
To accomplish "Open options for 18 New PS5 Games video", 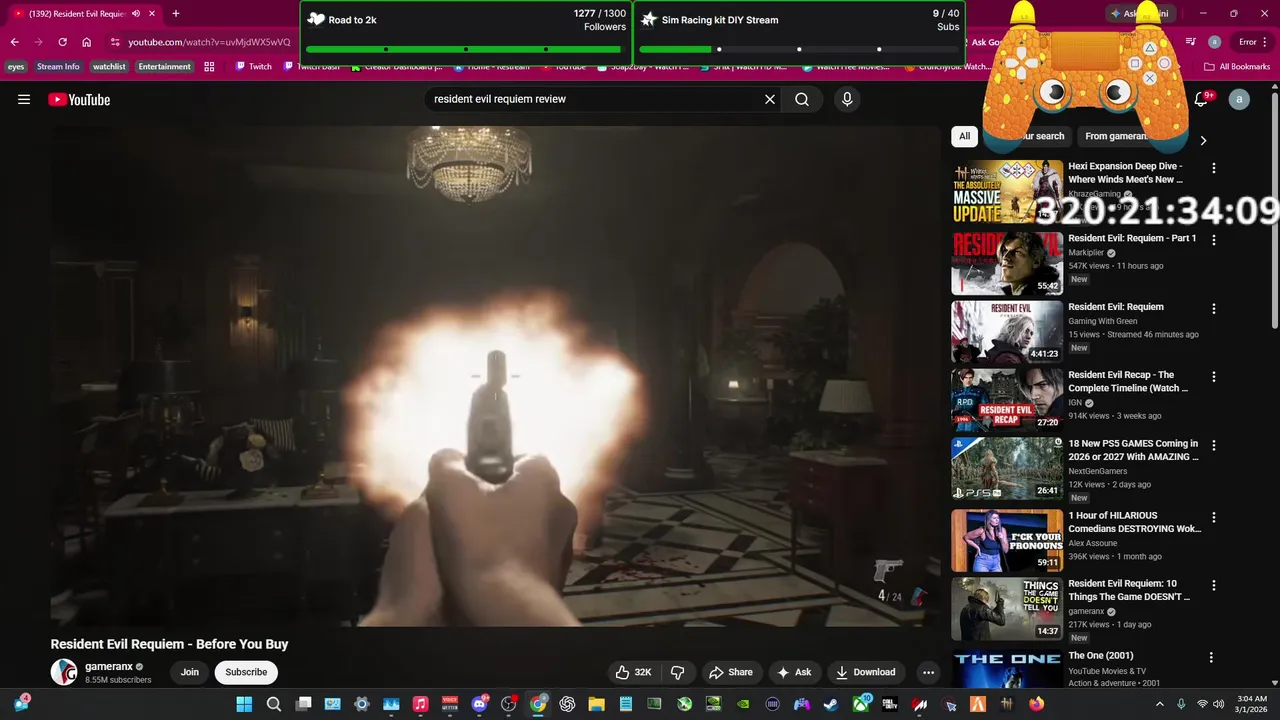I will pos(1214,445).
